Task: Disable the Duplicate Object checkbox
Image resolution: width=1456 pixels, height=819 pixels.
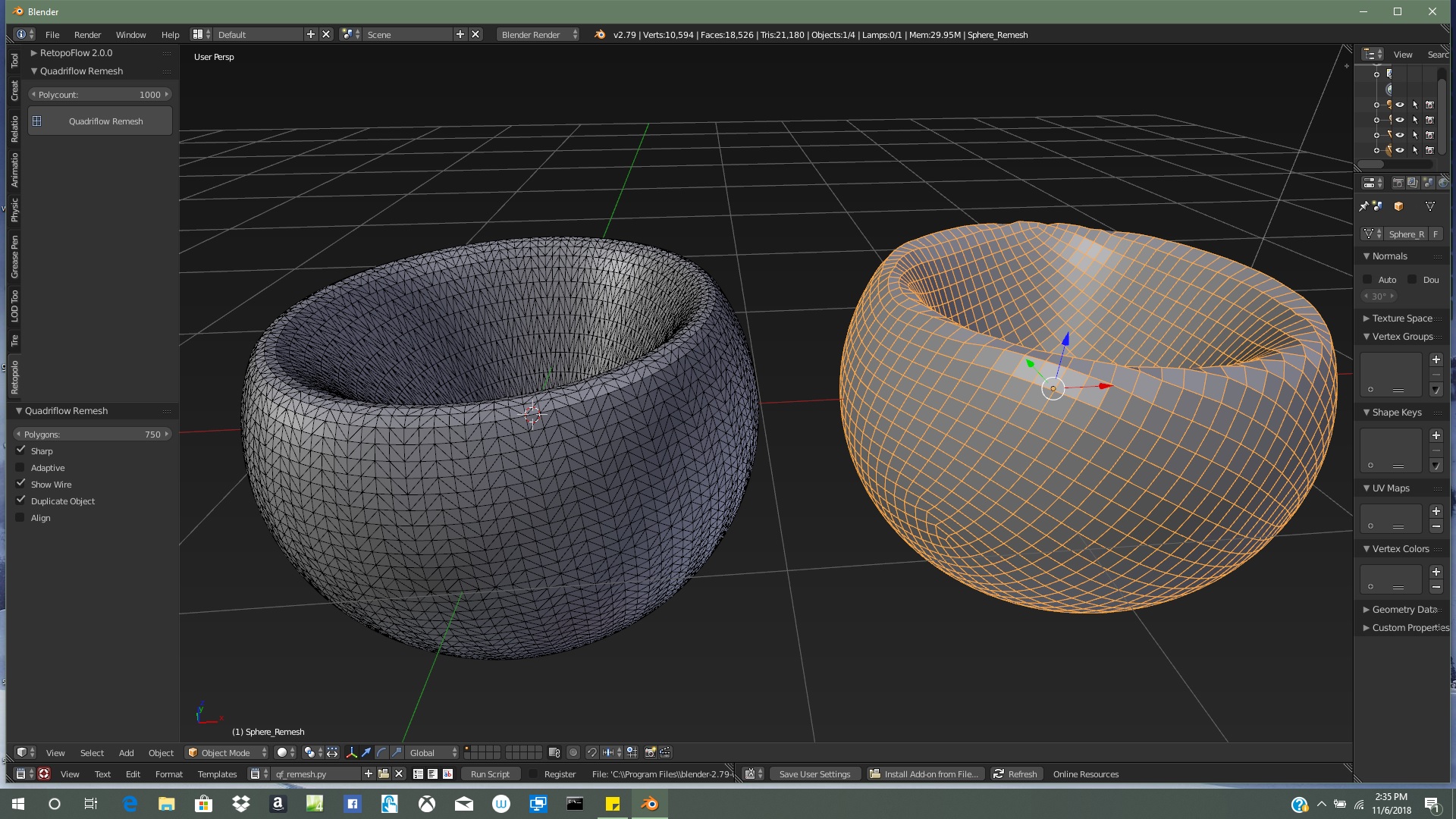Action: 20,500
